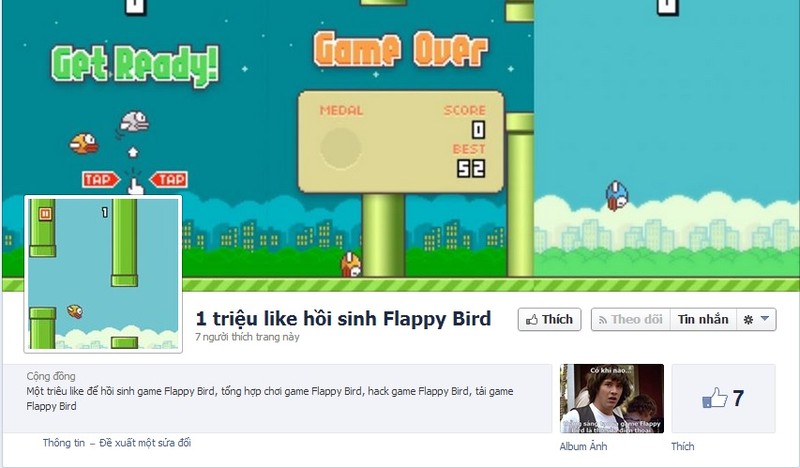Click the Album Ảnh label
The height and width of the screenshot is (468, 800).
coord(583,447)
